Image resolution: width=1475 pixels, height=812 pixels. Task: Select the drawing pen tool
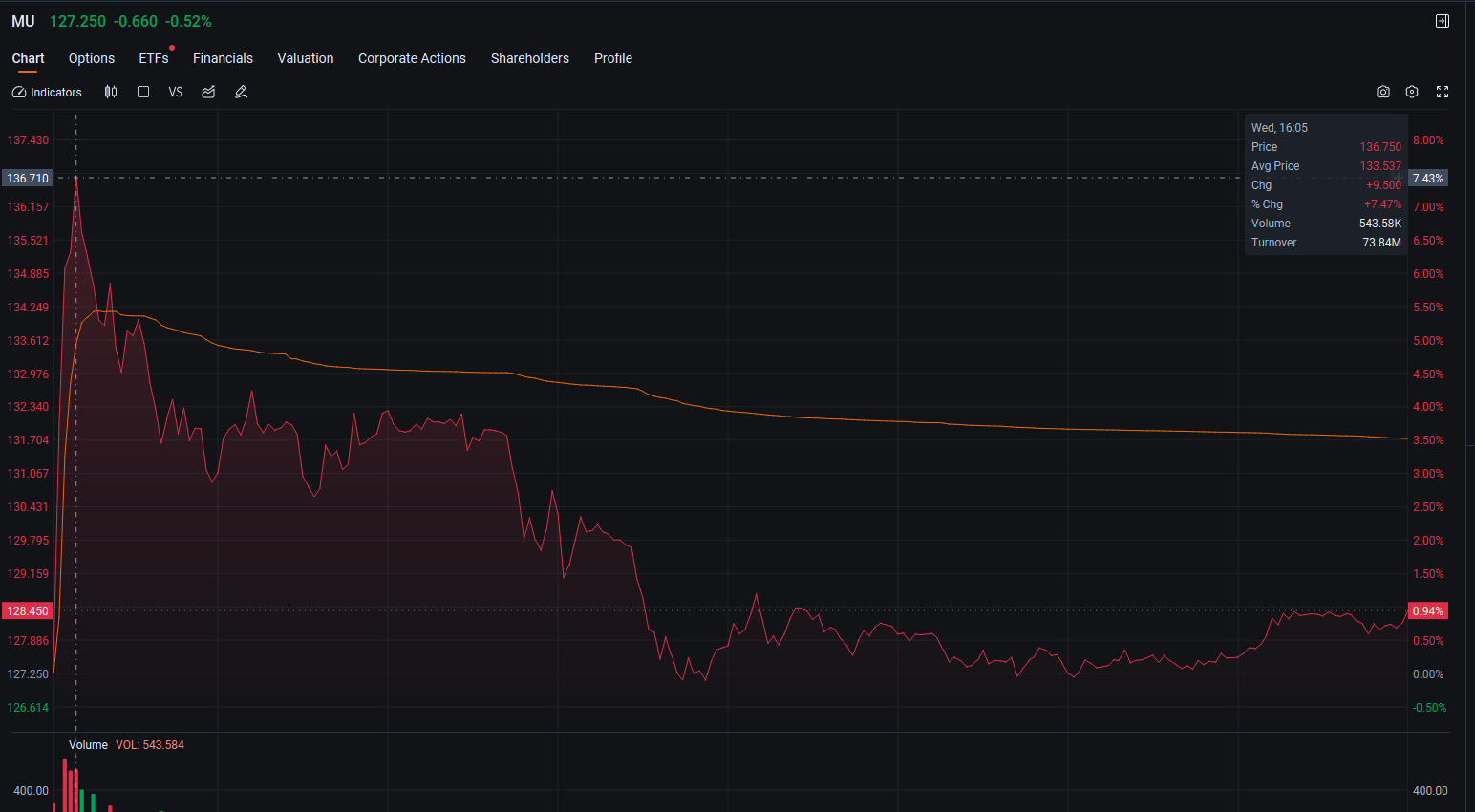pyautogui.click(x=242, y=92)
